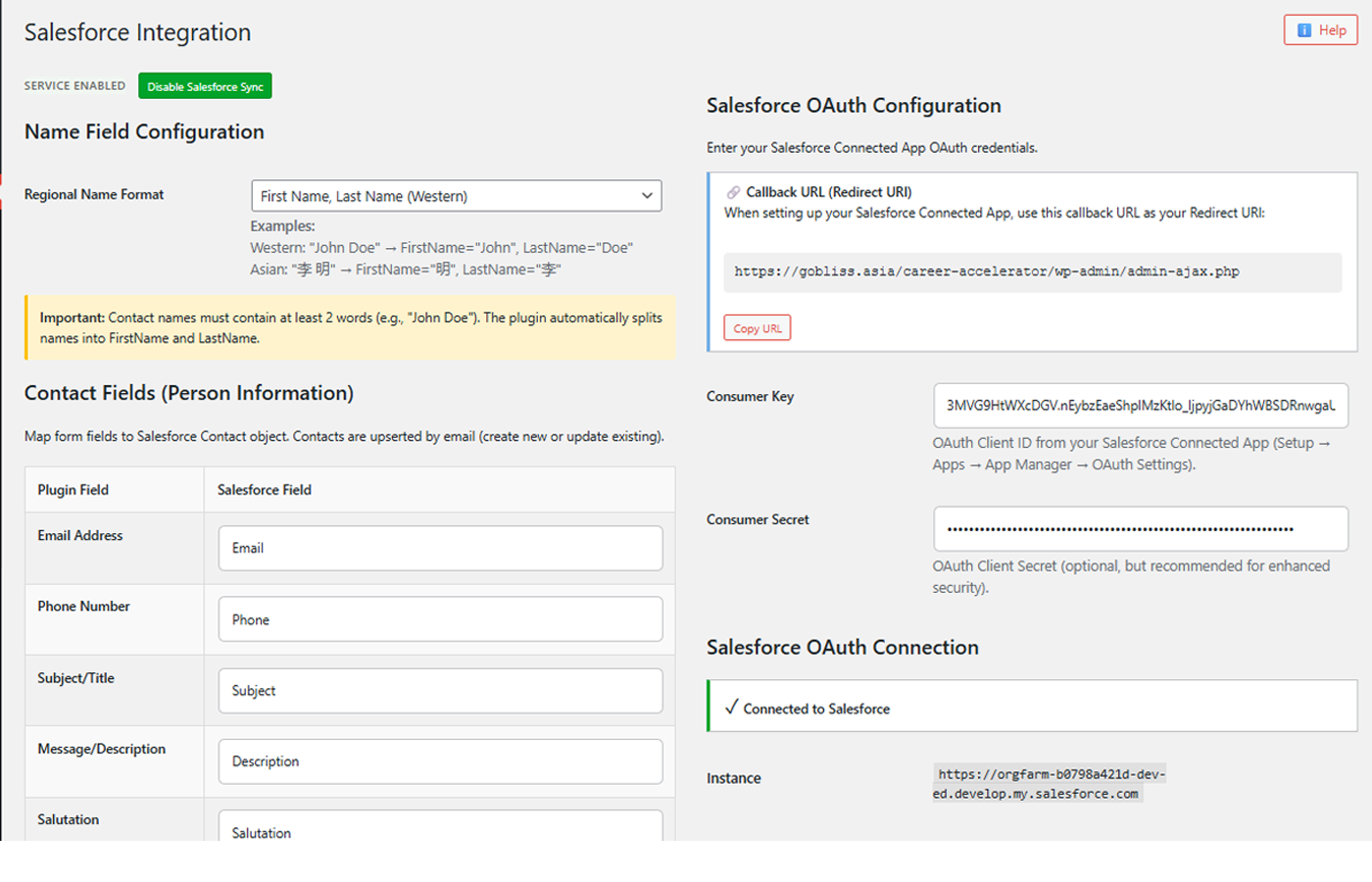Click the Consumer Secret label
The height and width of the screenshot is (882, 1372).
click(x=758, y=520)
